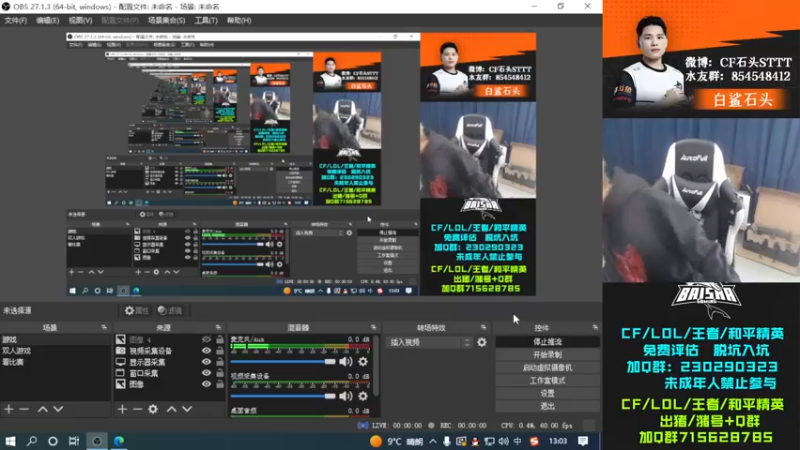
Task: Pop out the 转场特效 dock icon
Action: 483,328
